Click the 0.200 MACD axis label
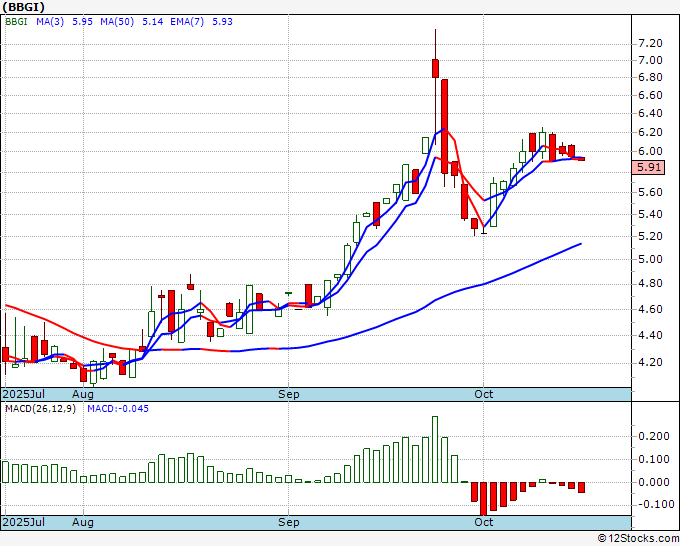The height and width of the screenshot is (546, 680). coord(654,436)
